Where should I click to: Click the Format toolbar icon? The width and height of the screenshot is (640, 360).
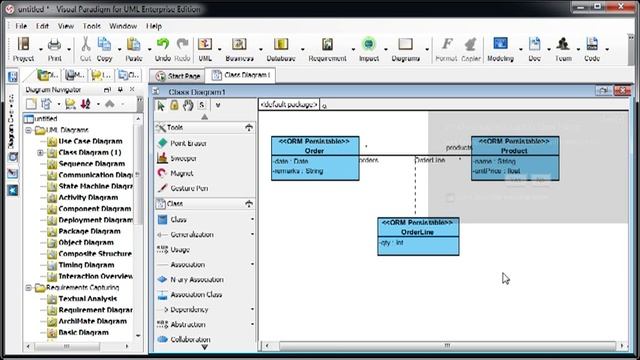(x=447, y=44)
